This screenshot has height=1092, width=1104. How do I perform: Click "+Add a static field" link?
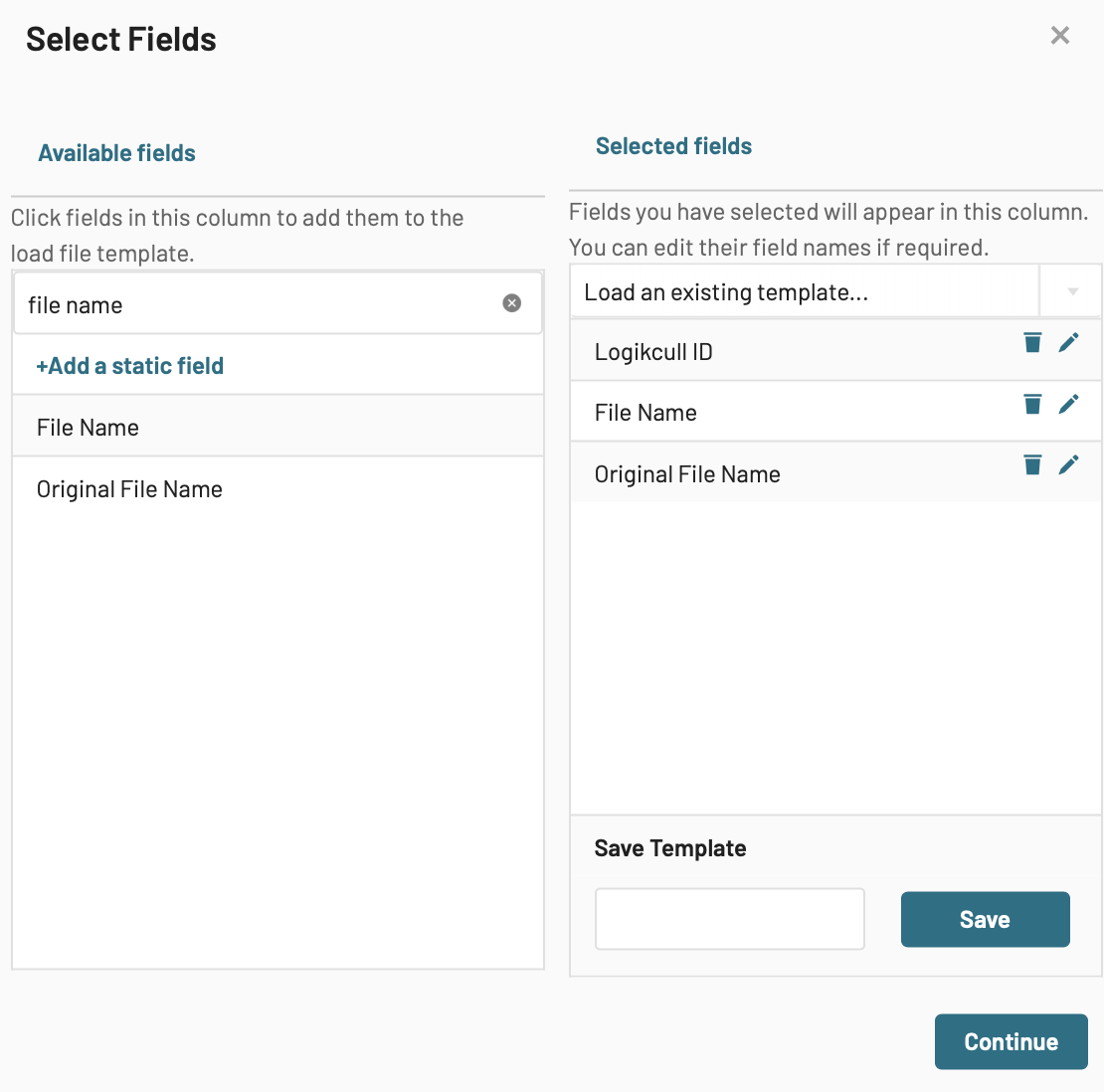[130, 366]
